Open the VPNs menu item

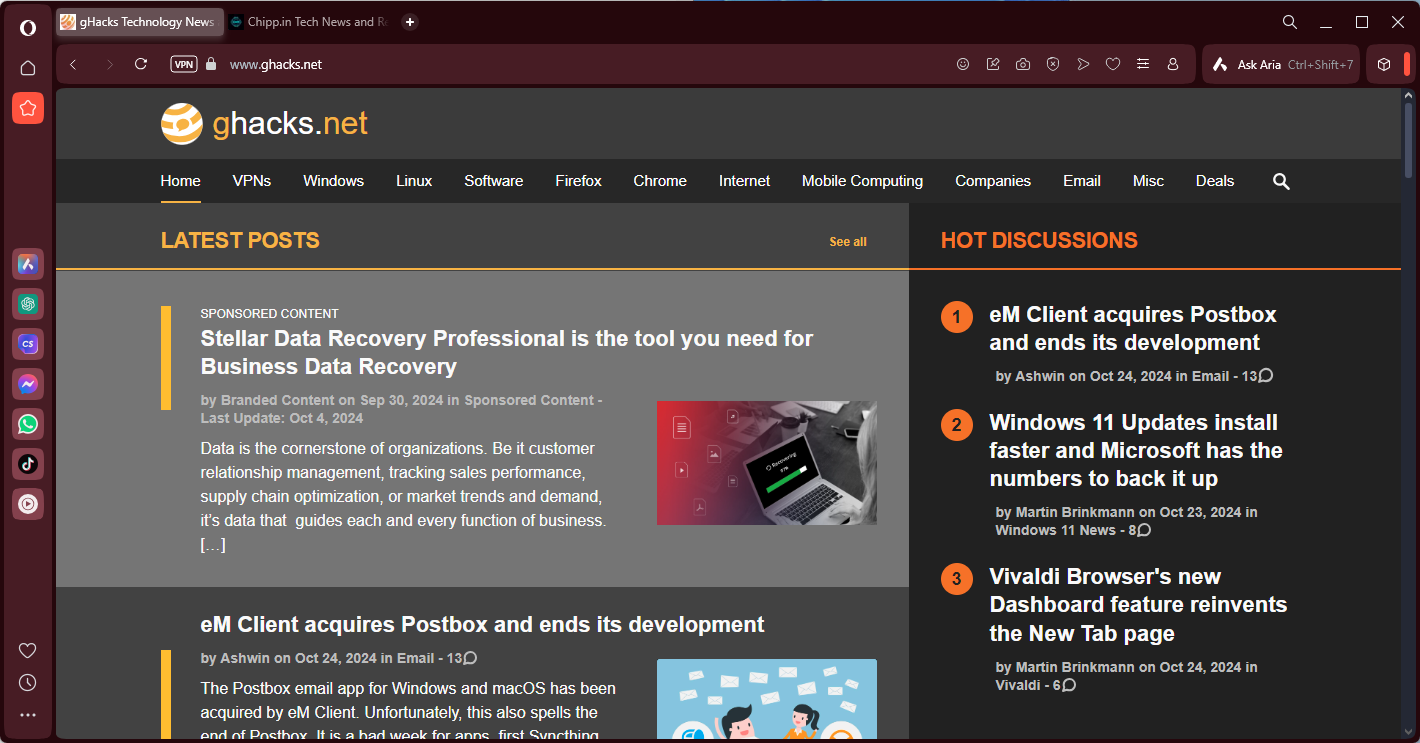point(252,181)
